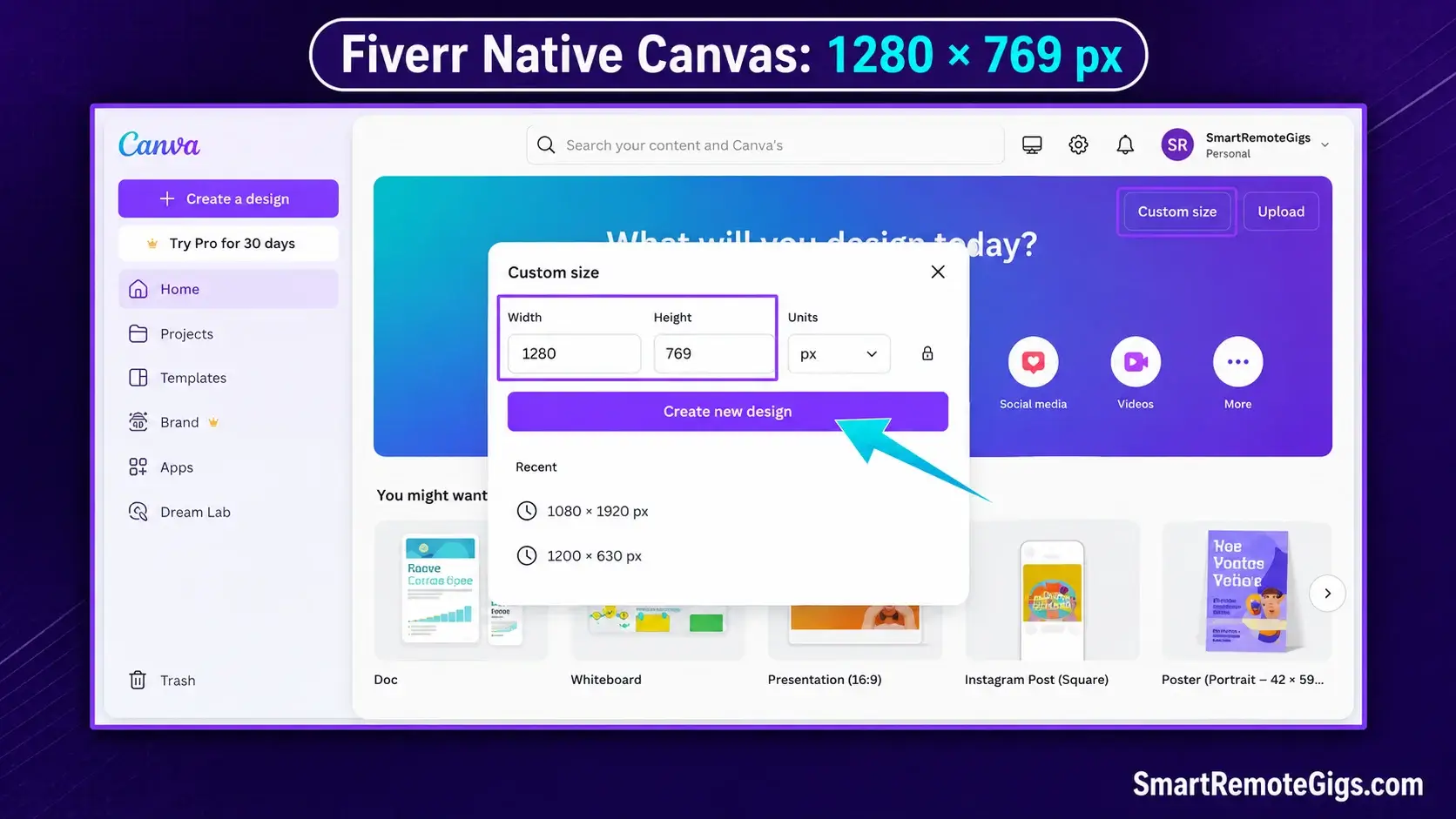Screen dimensions: 1456x819
Task: Focus the Search your content field
Action: [x=765, y=144]
